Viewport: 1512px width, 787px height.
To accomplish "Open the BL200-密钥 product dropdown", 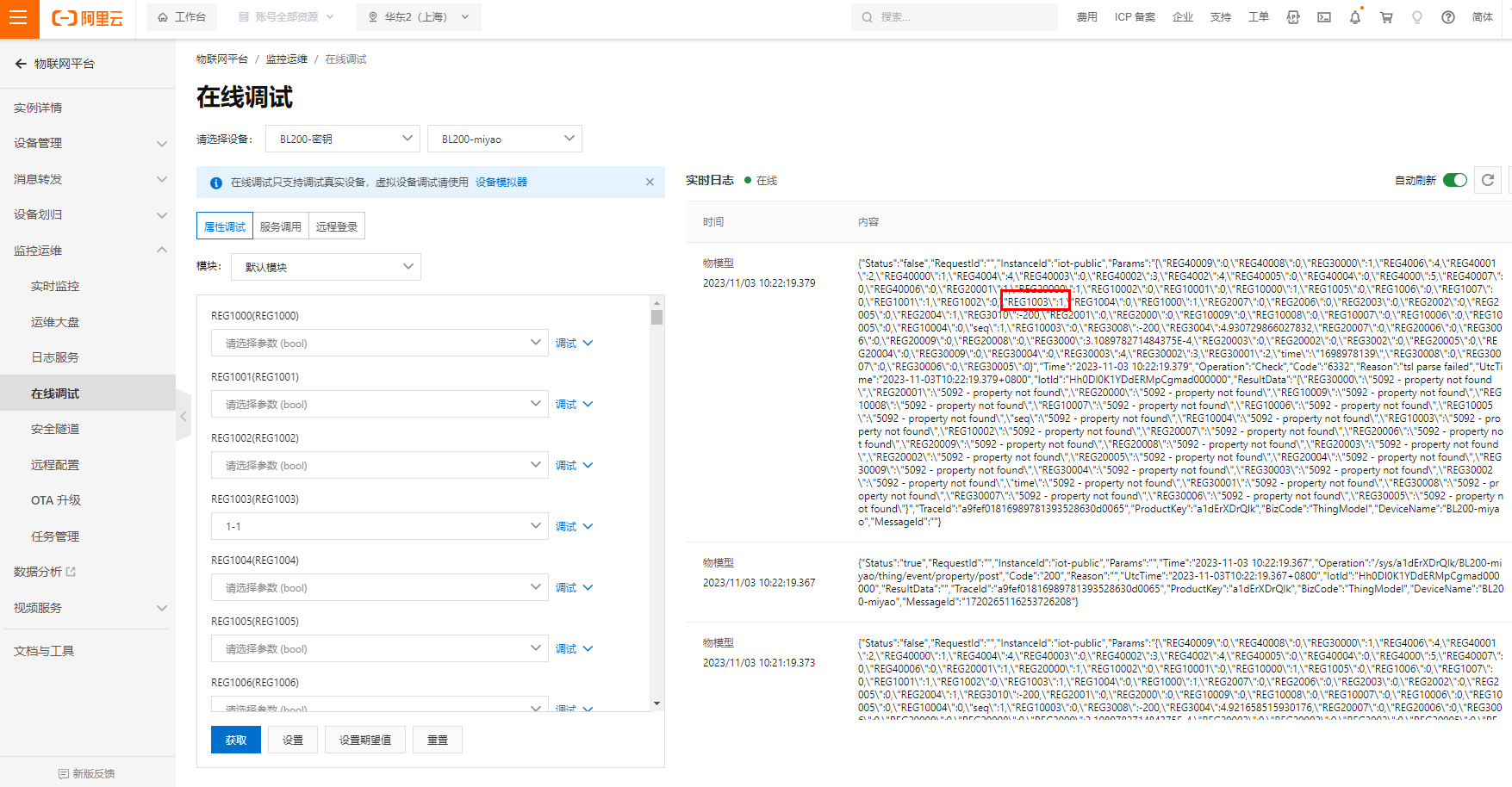I will tap(343, 139).
